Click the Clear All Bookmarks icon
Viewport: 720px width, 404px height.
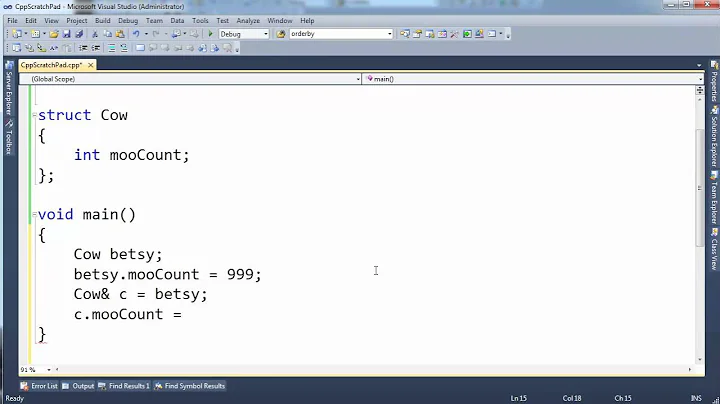(227, 48)
